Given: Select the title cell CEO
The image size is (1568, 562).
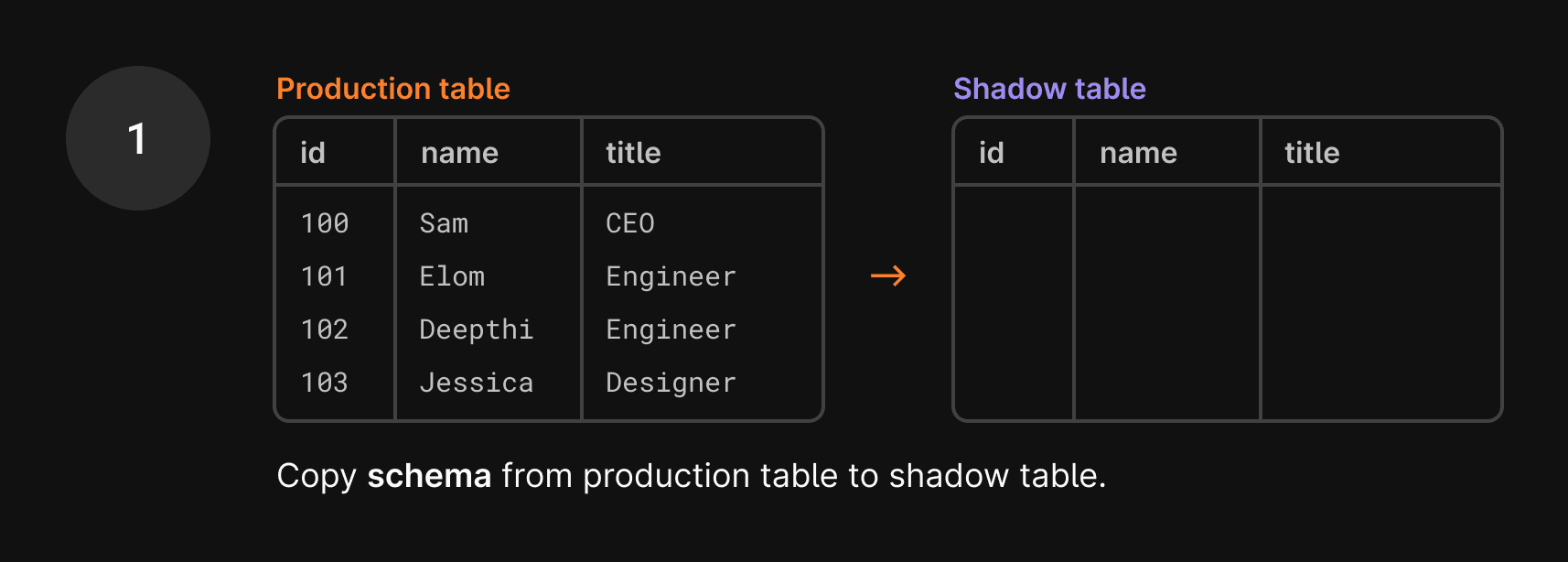Looking at the screenshot, I should point(630,223).
